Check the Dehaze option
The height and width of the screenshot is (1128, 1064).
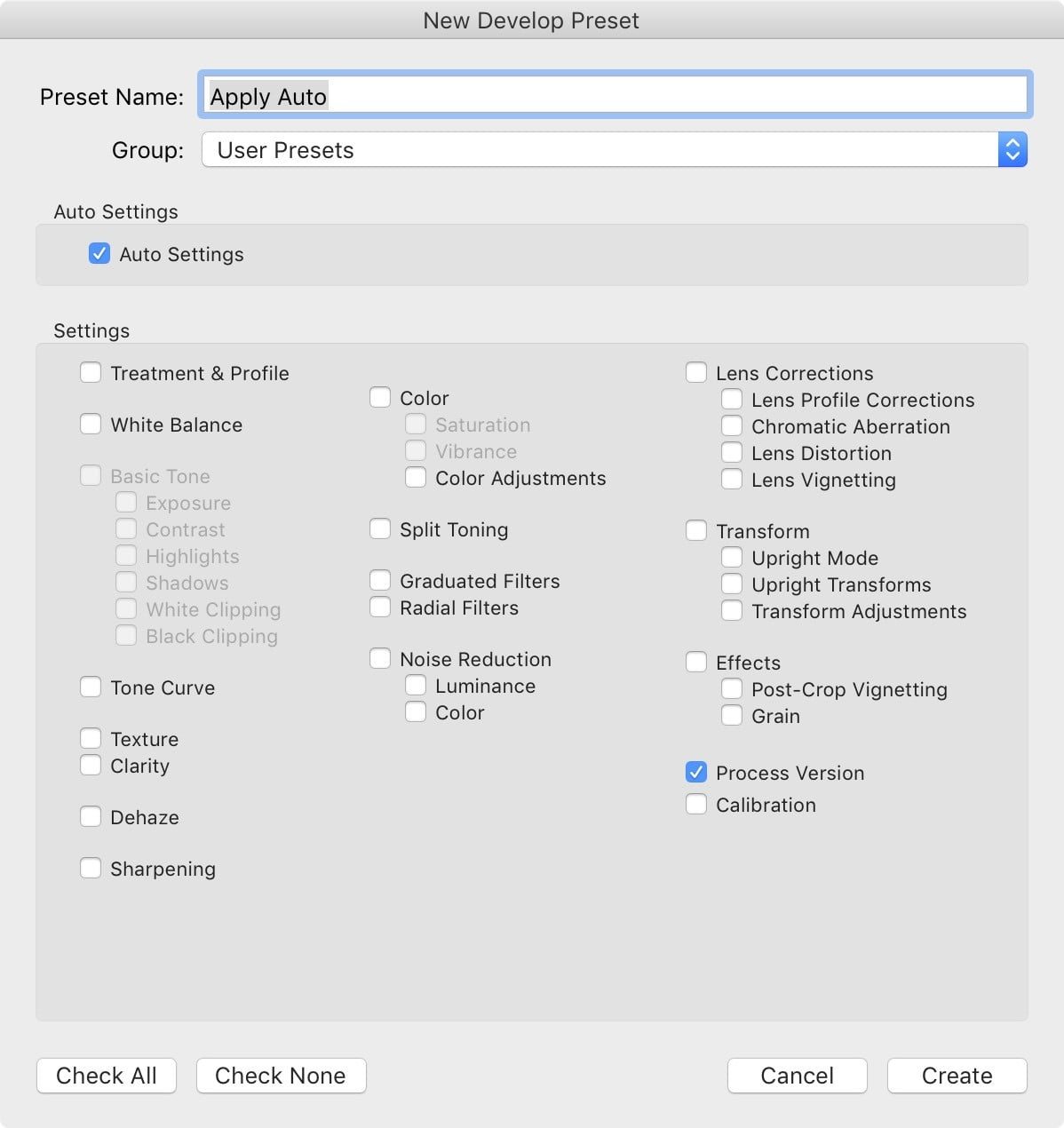click(91, 816)
